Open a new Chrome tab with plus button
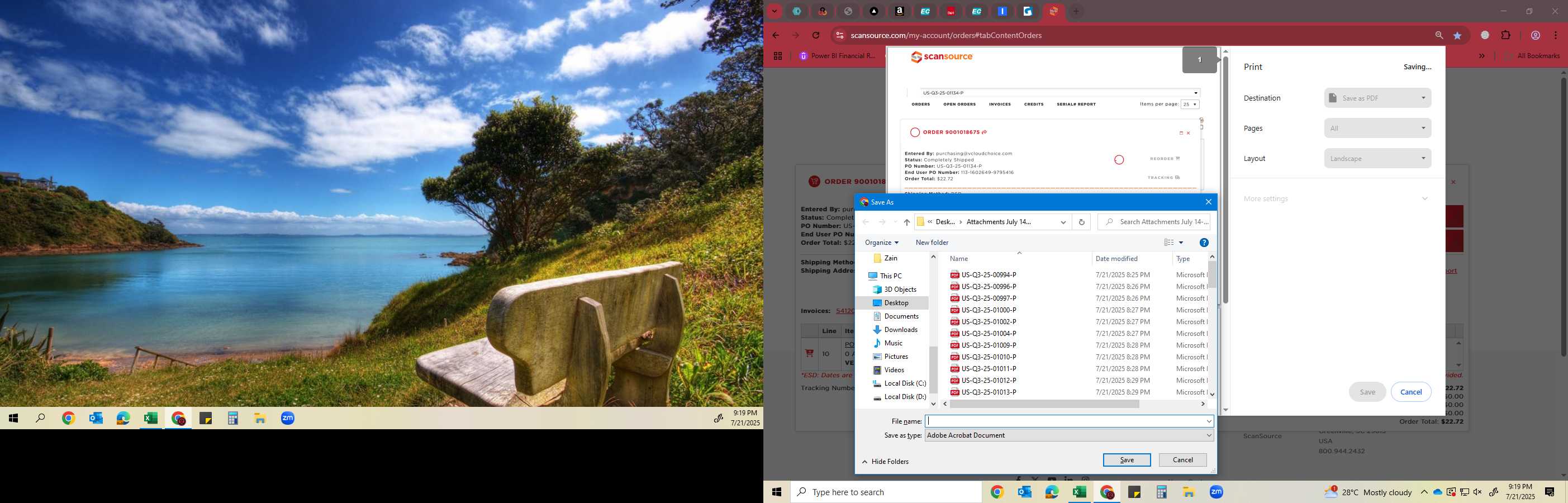 pyautogui.click(x=1076, y=11)
